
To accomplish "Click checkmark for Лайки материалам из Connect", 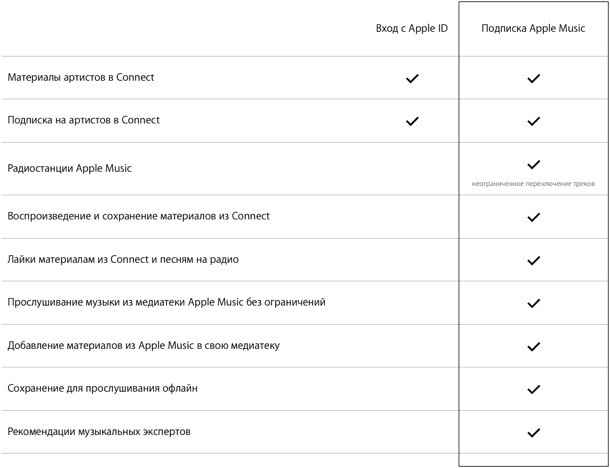I will 533,260.
